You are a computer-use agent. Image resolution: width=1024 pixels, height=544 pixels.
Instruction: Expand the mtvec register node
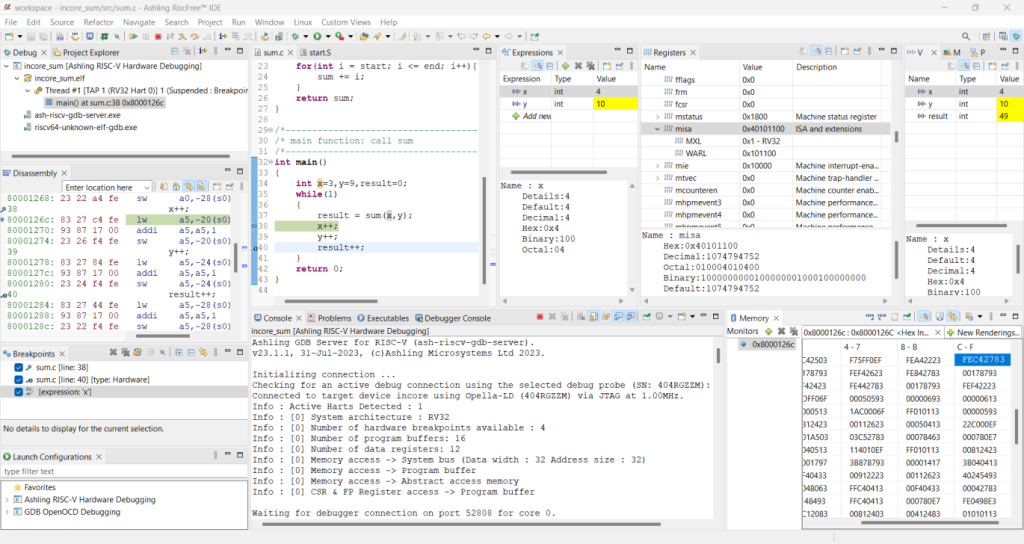657,178
